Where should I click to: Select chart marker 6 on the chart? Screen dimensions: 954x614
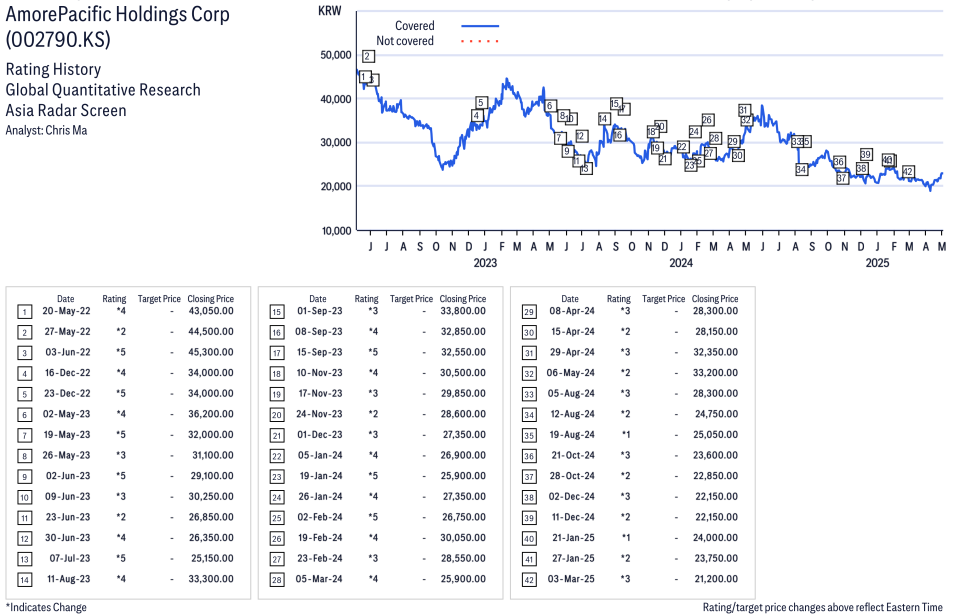pos(550,106)
